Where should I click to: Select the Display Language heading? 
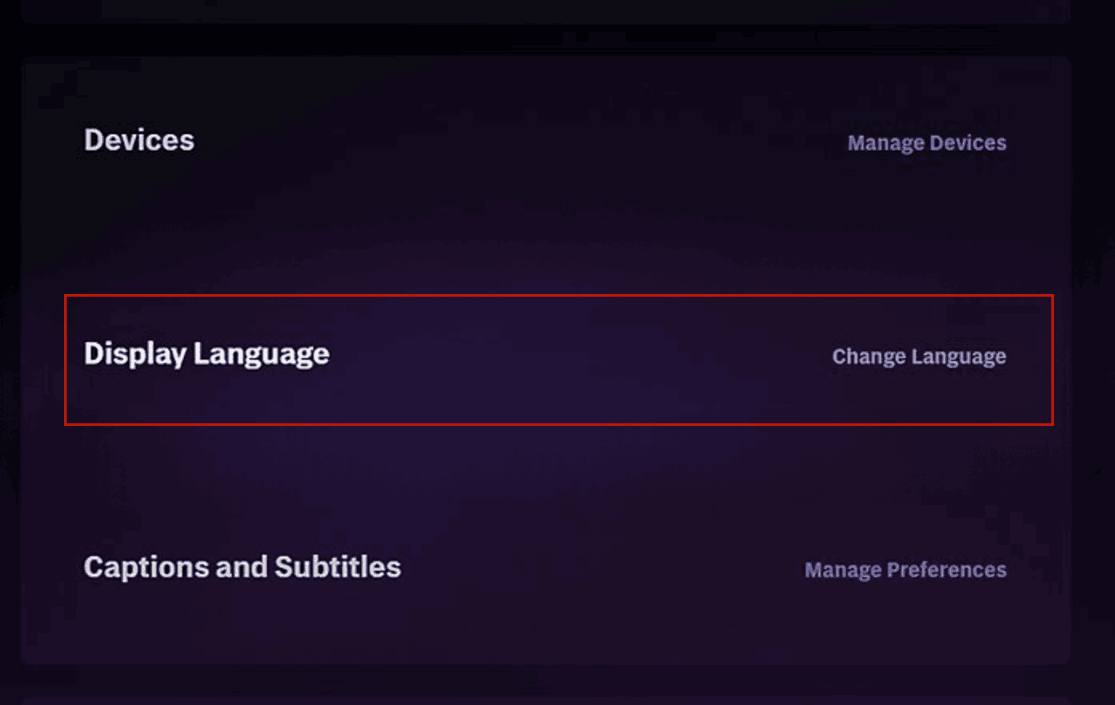[x=207, y=354]
